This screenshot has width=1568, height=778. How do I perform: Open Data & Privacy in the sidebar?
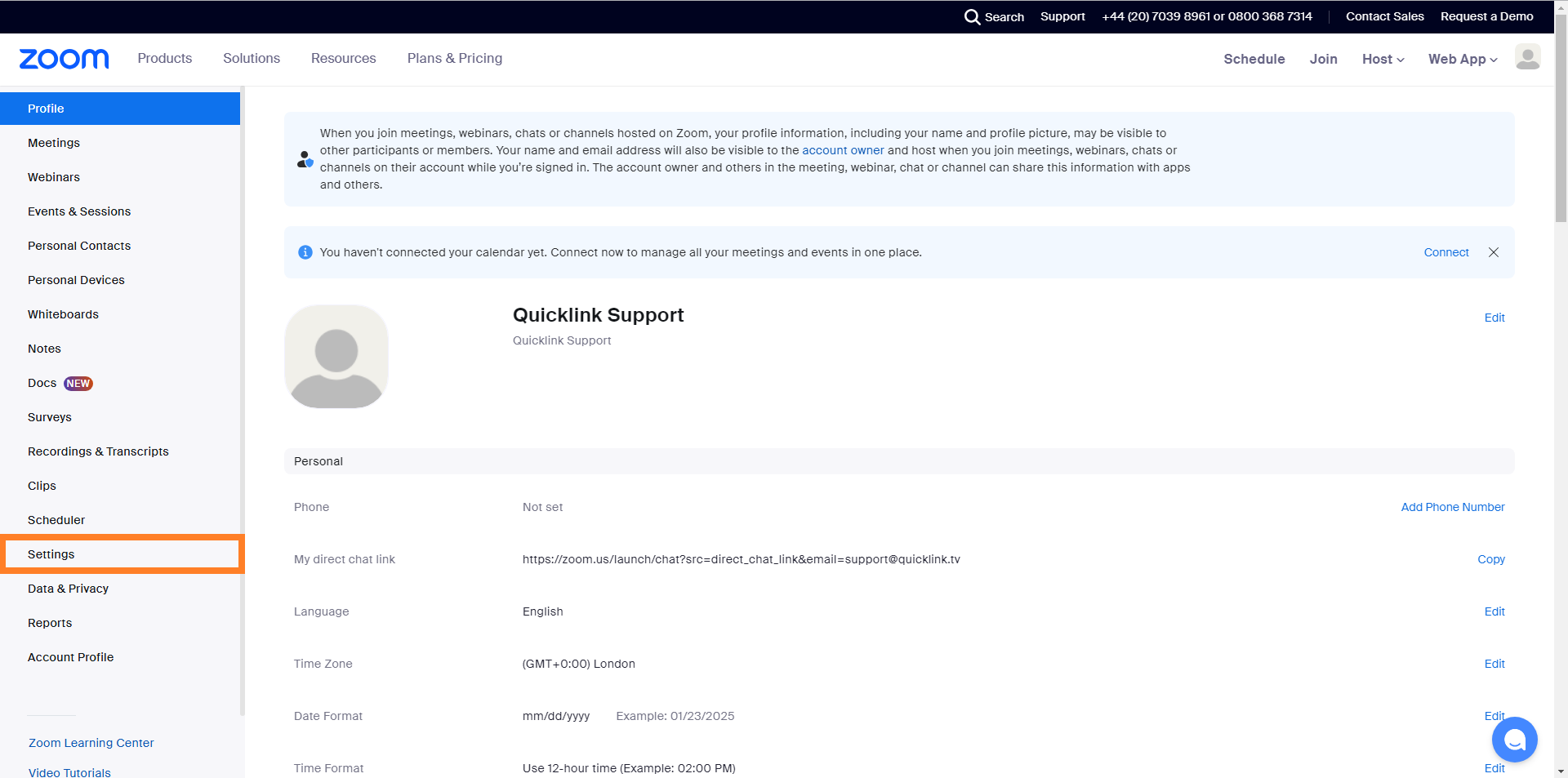(x=120, y=589)
